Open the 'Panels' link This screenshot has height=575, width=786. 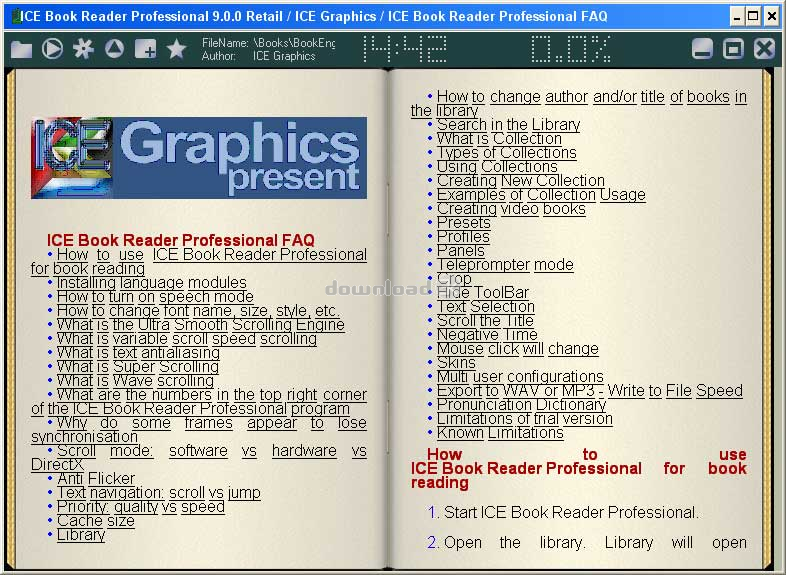461,251
